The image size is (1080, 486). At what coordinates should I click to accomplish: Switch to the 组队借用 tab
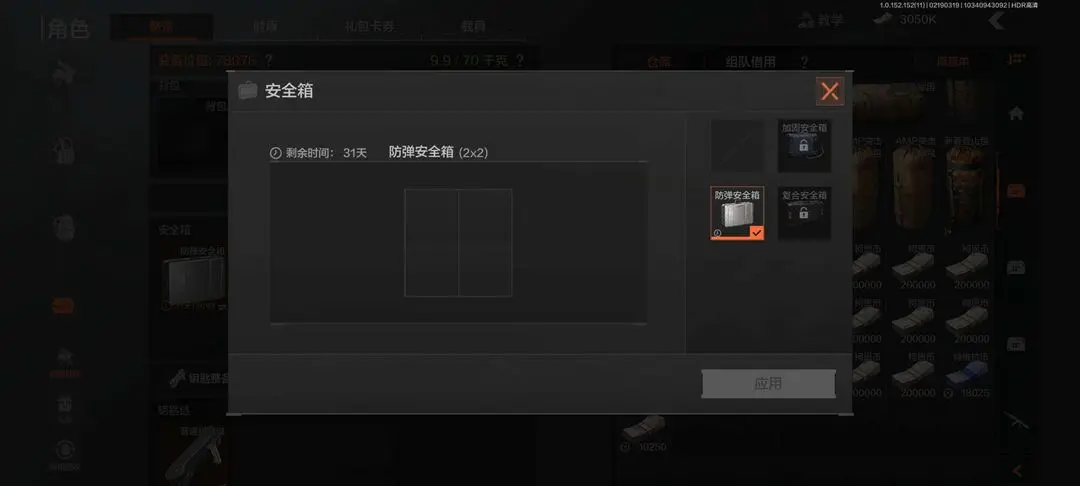tap(751, 62)
